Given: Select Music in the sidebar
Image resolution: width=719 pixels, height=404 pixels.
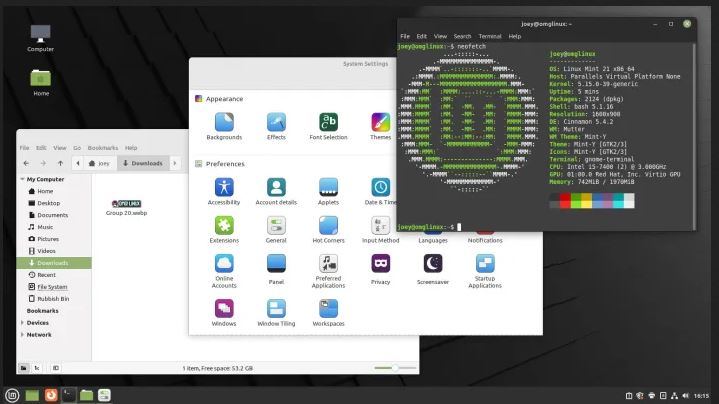Looking at the screenshot, I should pyautogui.click(x=54, y=227).
